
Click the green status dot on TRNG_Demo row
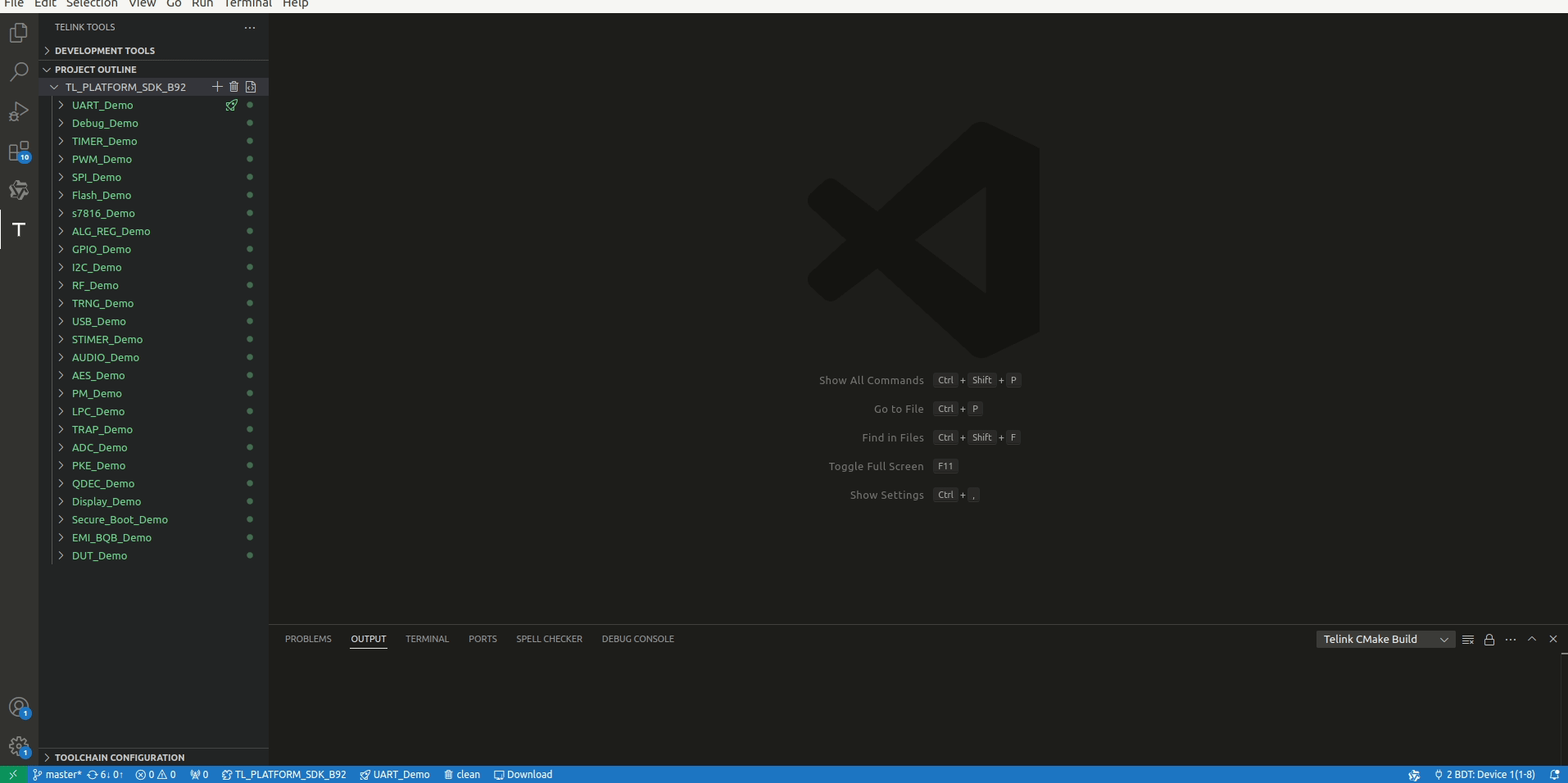(250, 303)
